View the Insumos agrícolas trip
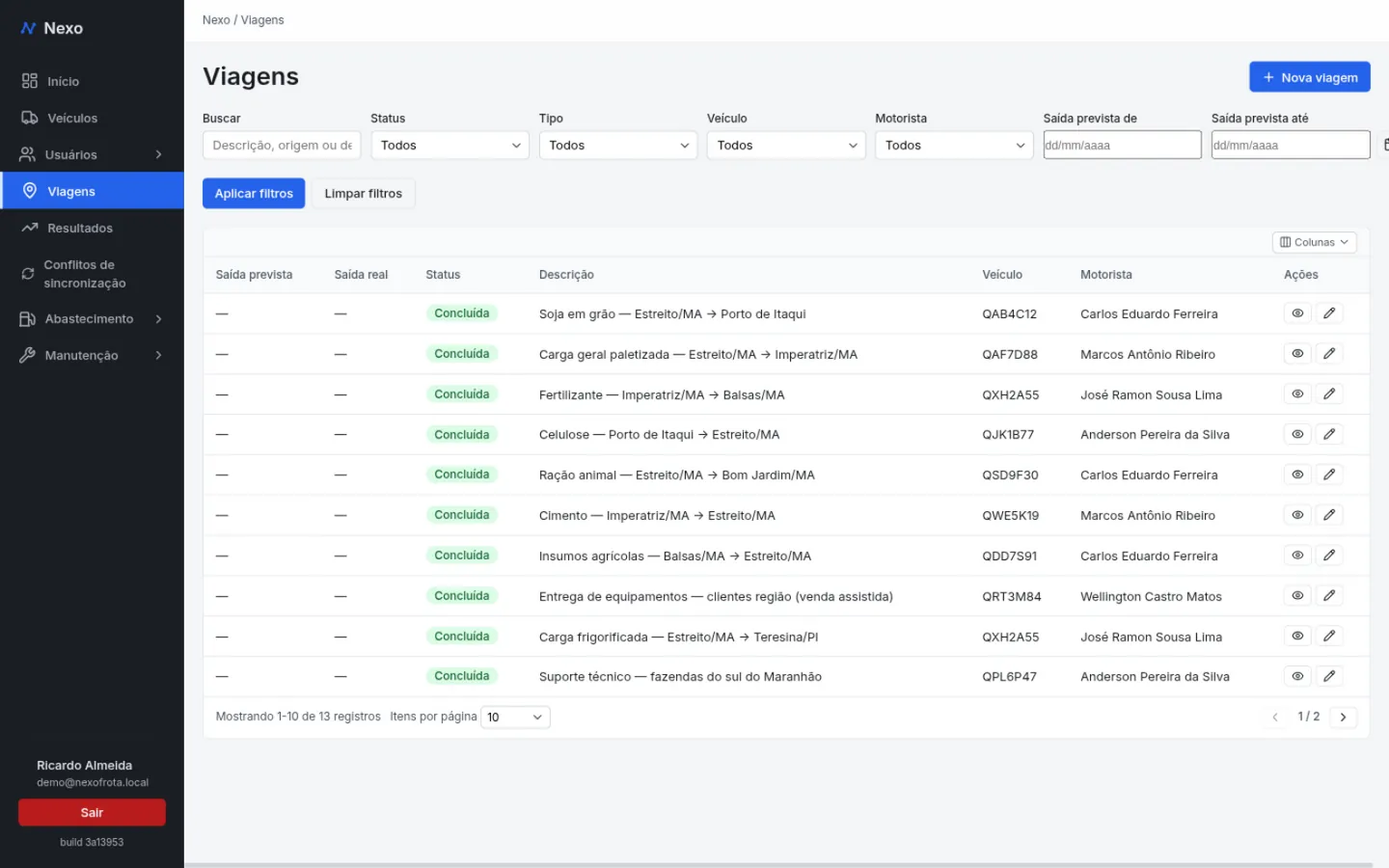Viewport: 1389px width, 868px height. click(x=1297, y=556)
